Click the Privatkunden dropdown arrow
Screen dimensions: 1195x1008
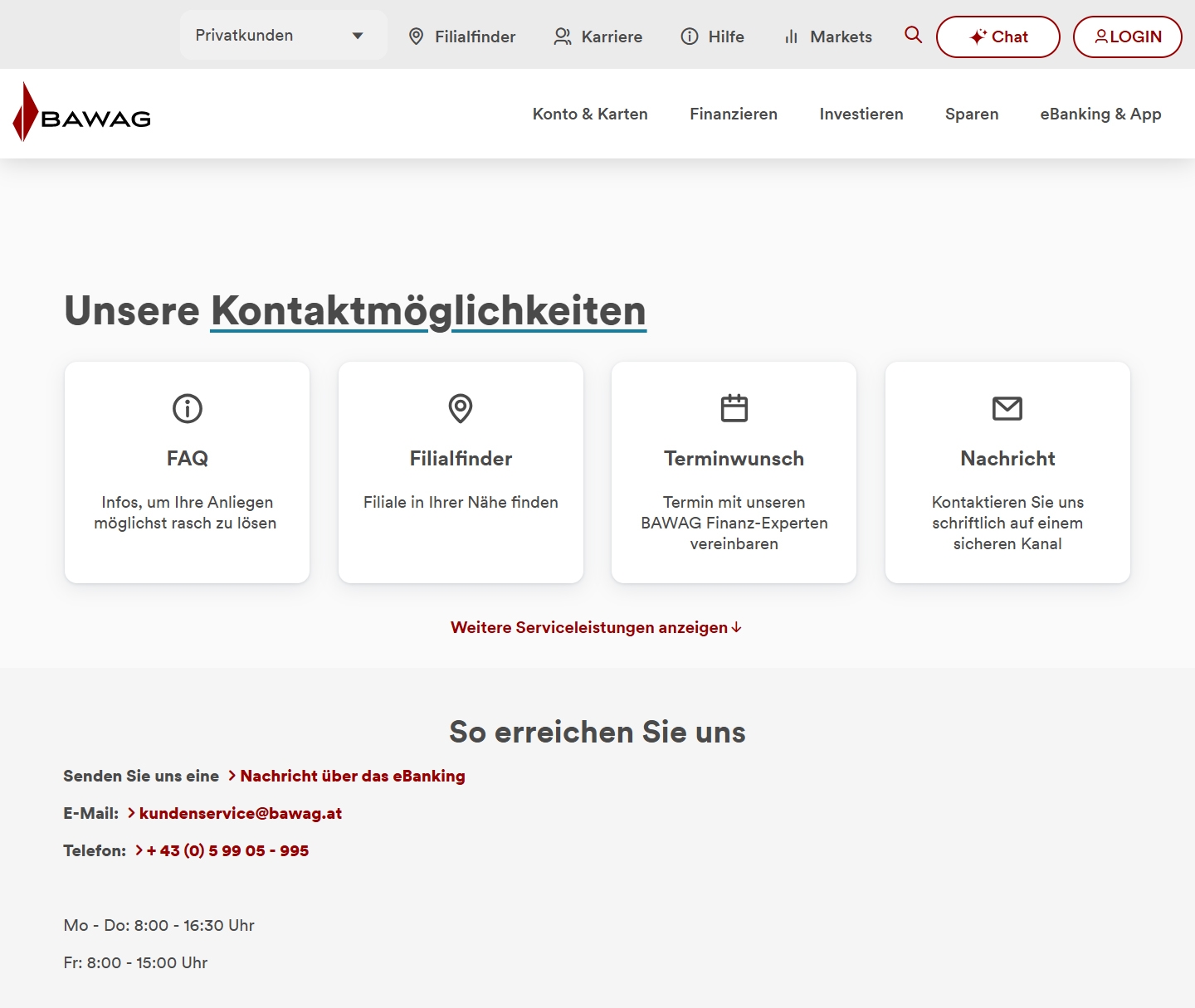coord(358,36)
